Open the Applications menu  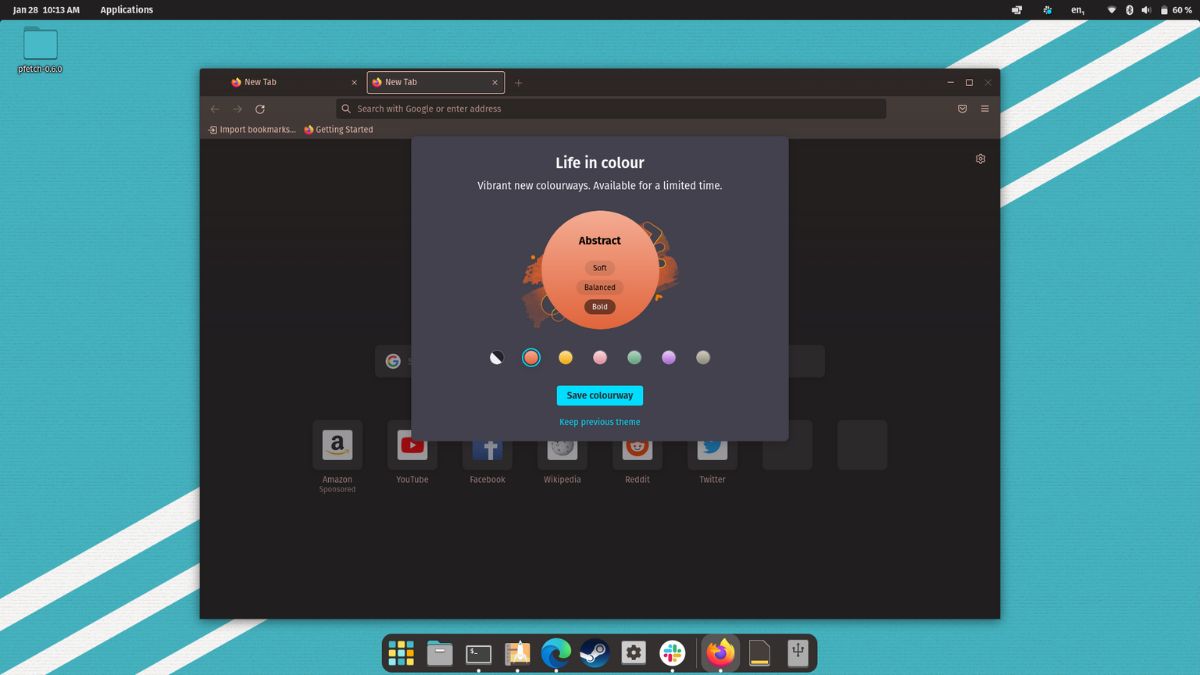click(x=126, y=9)
